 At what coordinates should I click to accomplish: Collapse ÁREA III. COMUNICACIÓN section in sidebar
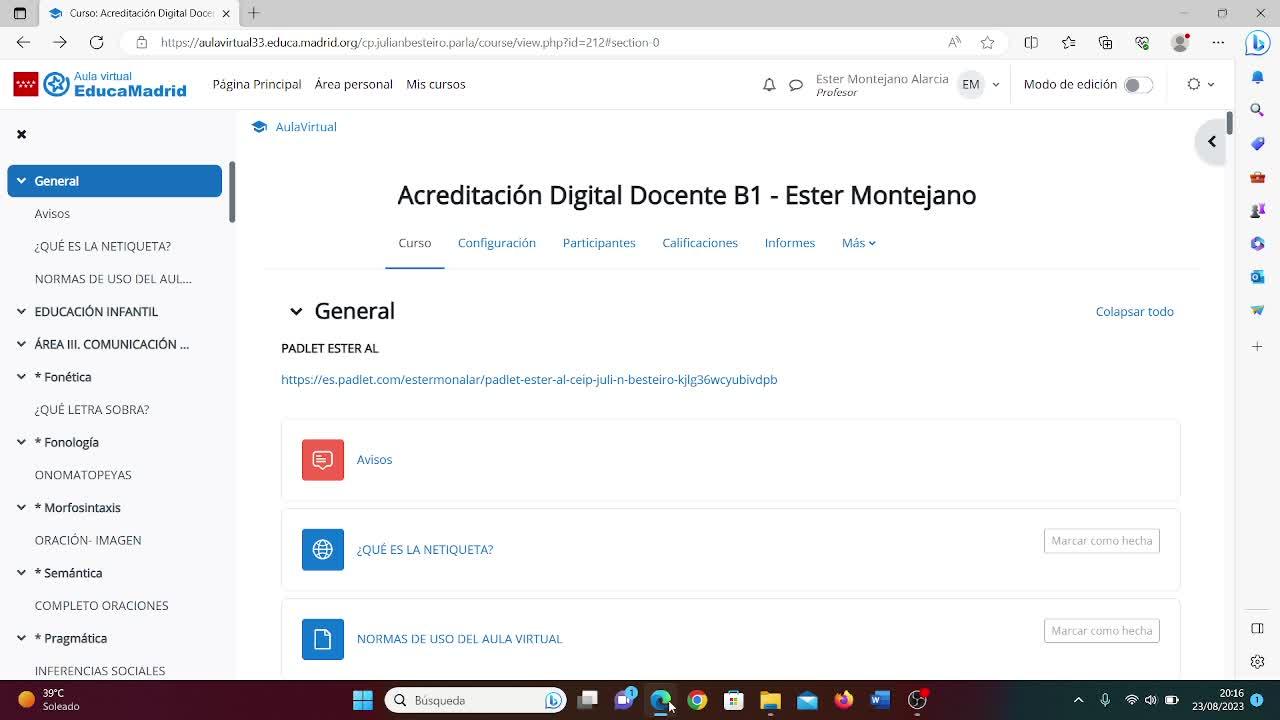point(21,344)
